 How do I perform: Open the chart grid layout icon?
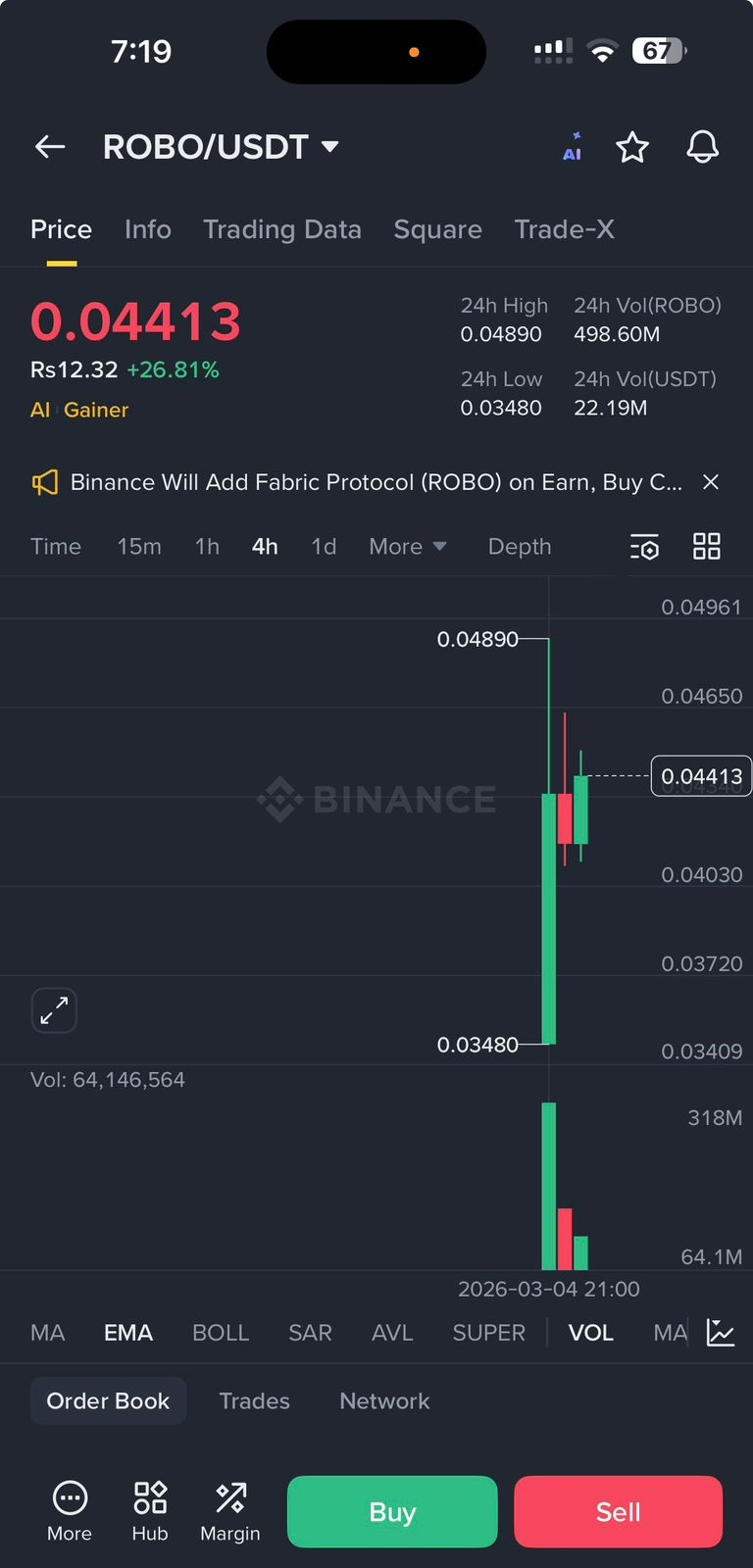coord(707,547)
